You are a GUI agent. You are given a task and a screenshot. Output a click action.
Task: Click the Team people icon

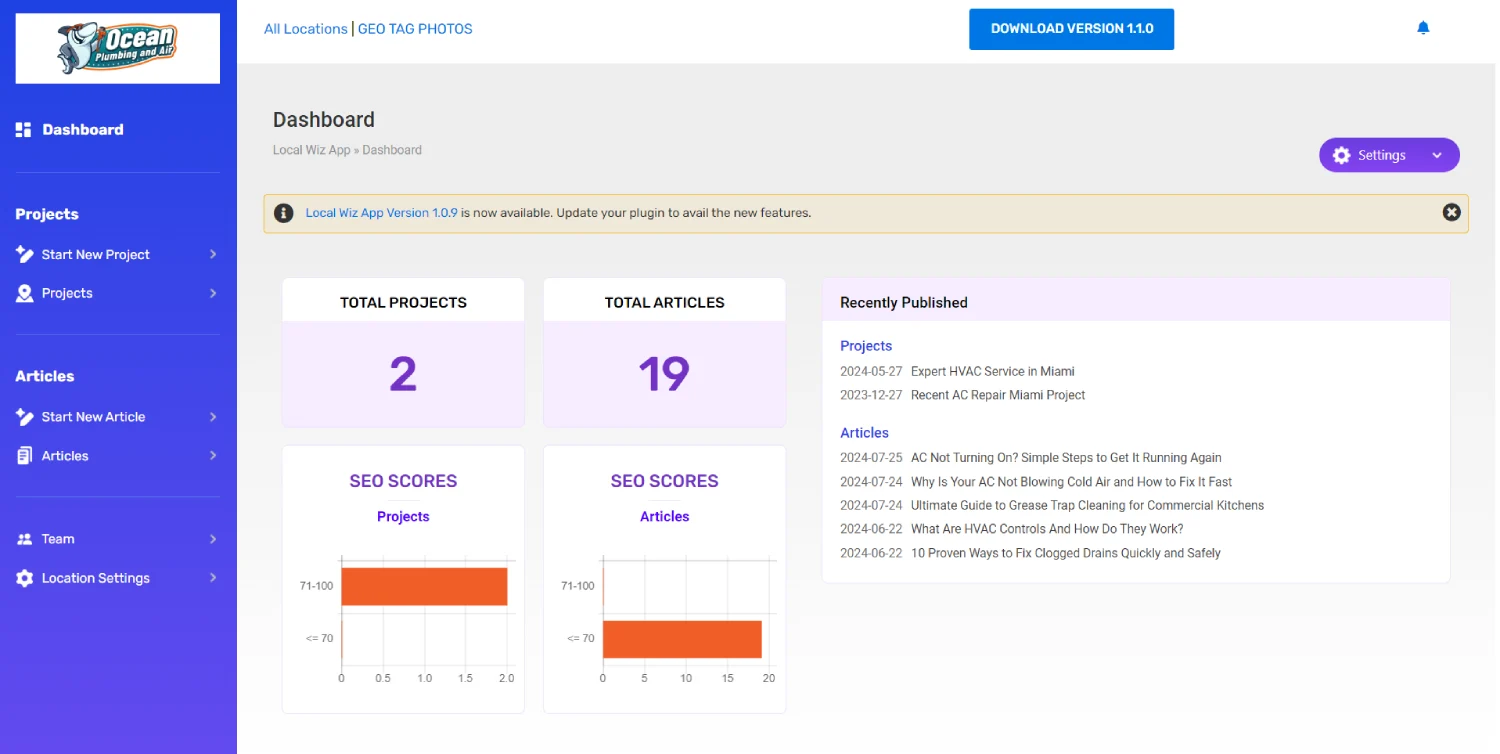(24, 539)
